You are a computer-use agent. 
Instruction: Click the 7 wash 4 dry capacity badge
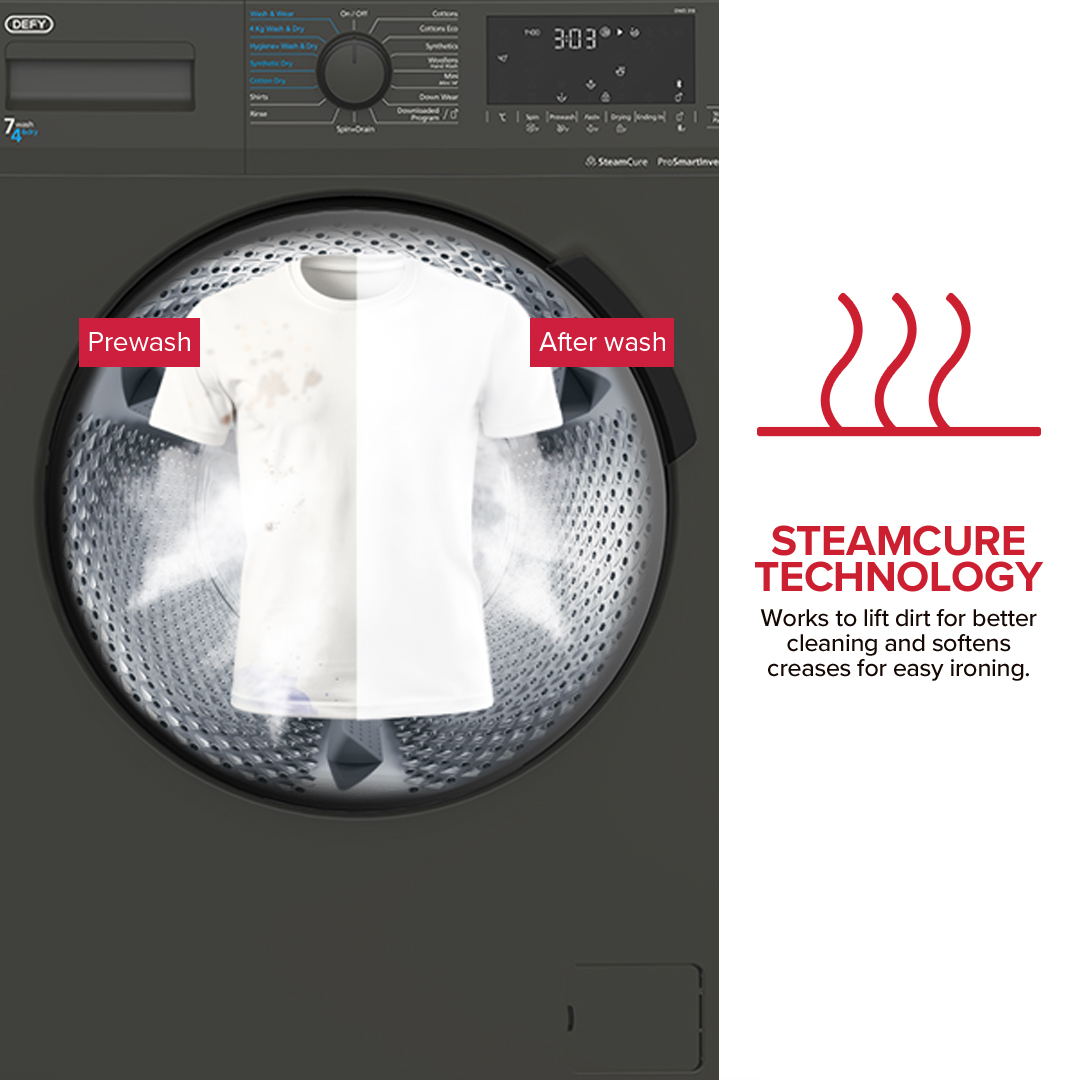[20, 129]
